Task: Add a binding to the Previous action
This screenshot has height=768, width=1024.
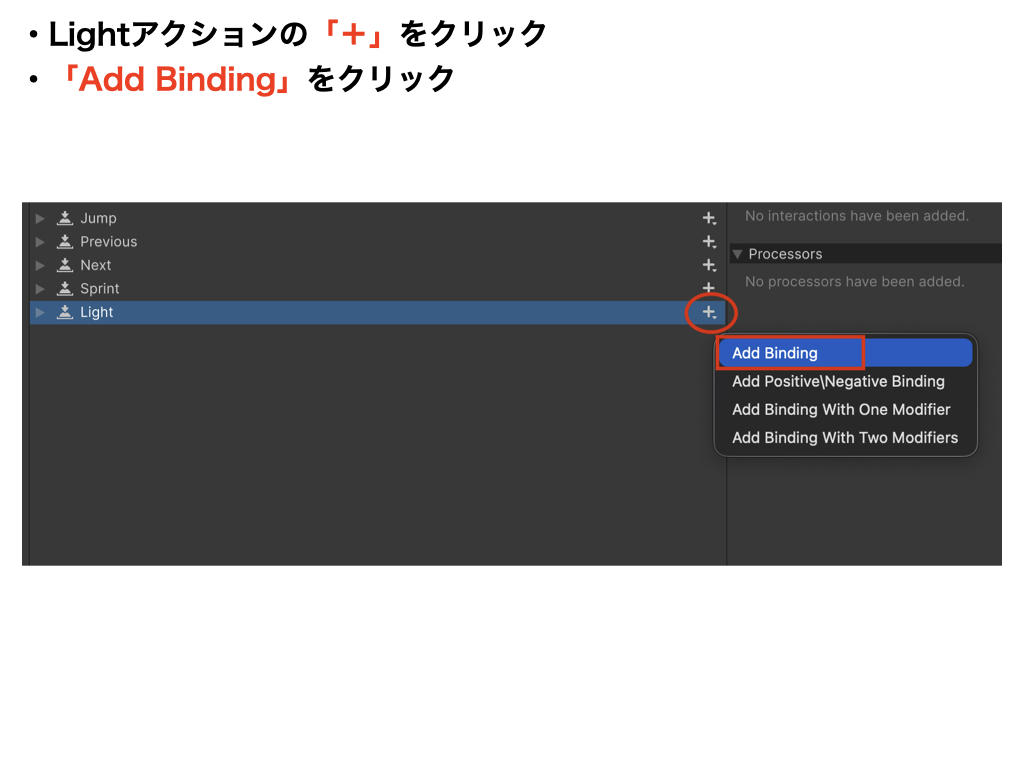Action: [x=709, y=242]
